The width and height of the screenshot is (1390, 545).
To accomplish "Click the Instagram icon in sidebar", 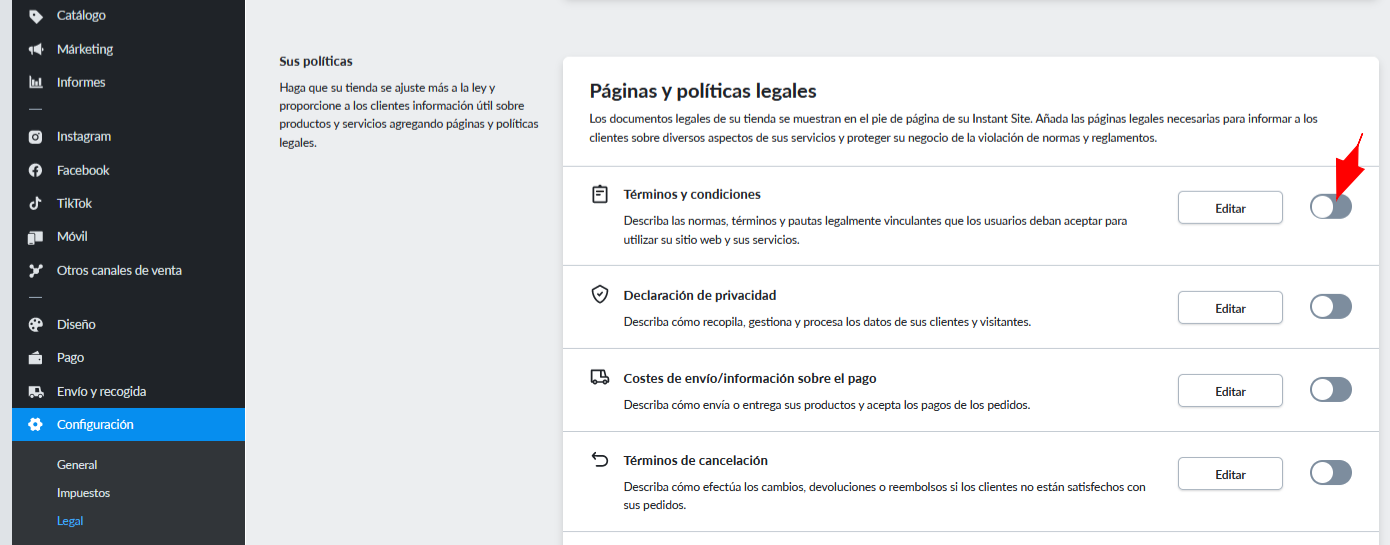I will (x=36, y=137).
